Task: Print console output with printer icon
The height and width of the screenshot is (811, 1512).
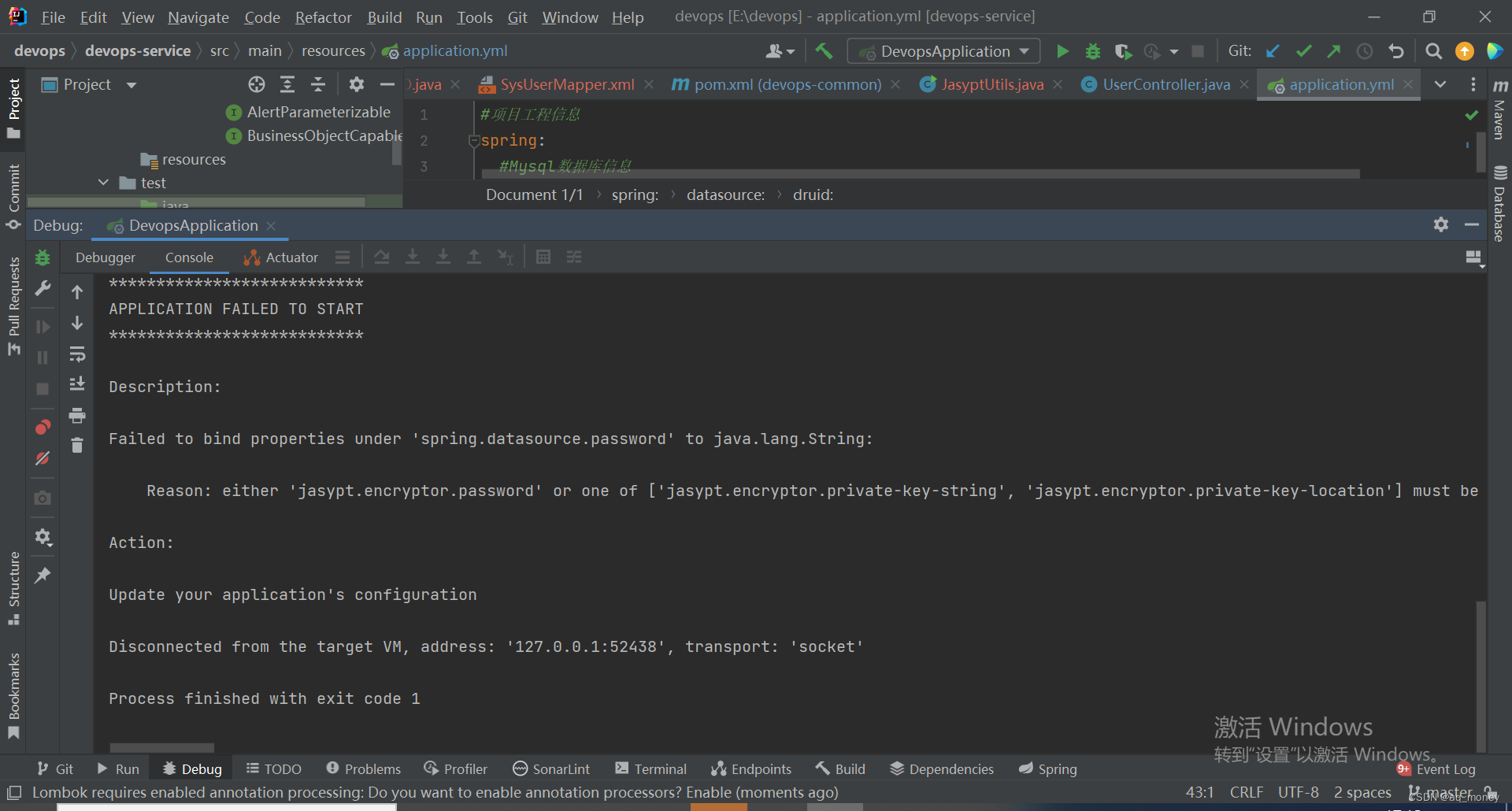Action: [77, 415]
